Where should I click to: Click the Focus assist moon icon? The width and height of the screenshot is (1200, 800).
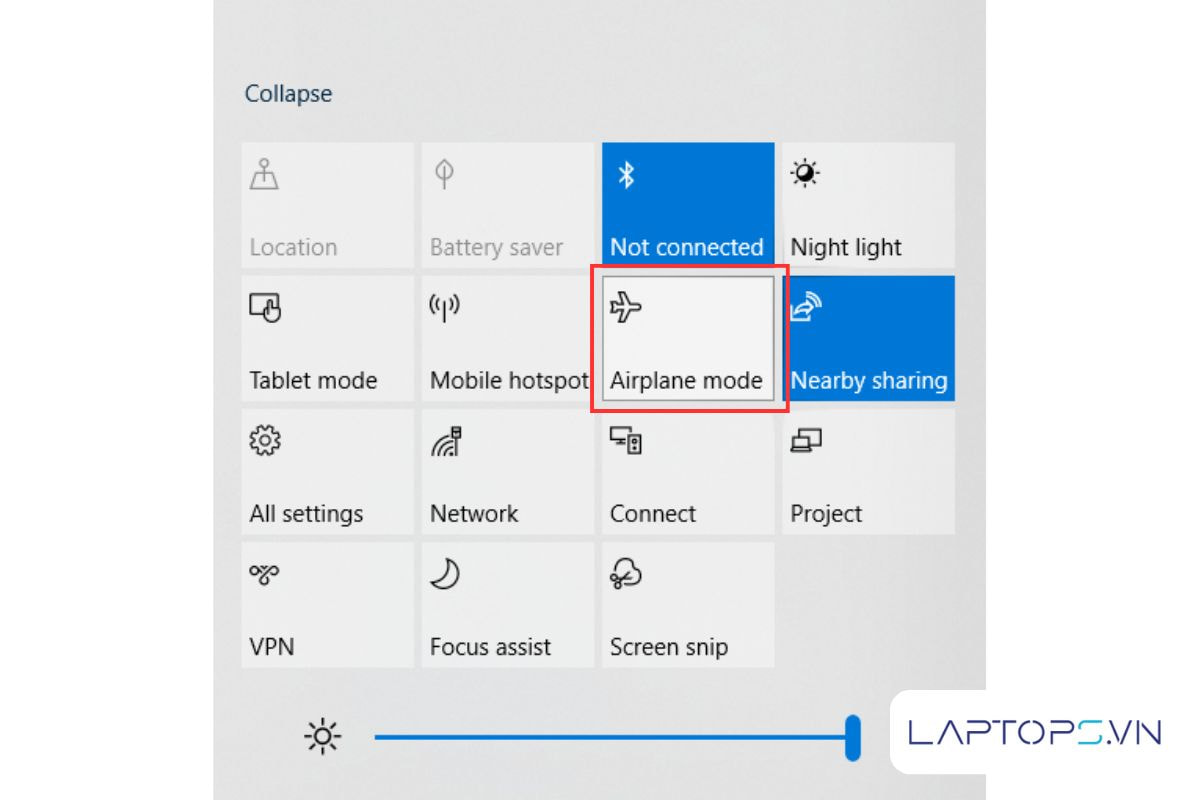[445, 574]
